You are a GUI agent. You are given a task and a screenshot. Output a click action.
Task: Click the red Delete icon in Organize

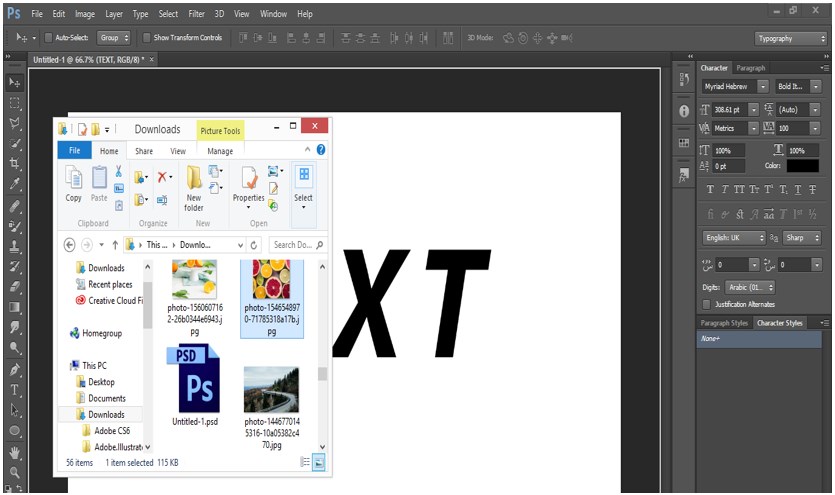162,177
